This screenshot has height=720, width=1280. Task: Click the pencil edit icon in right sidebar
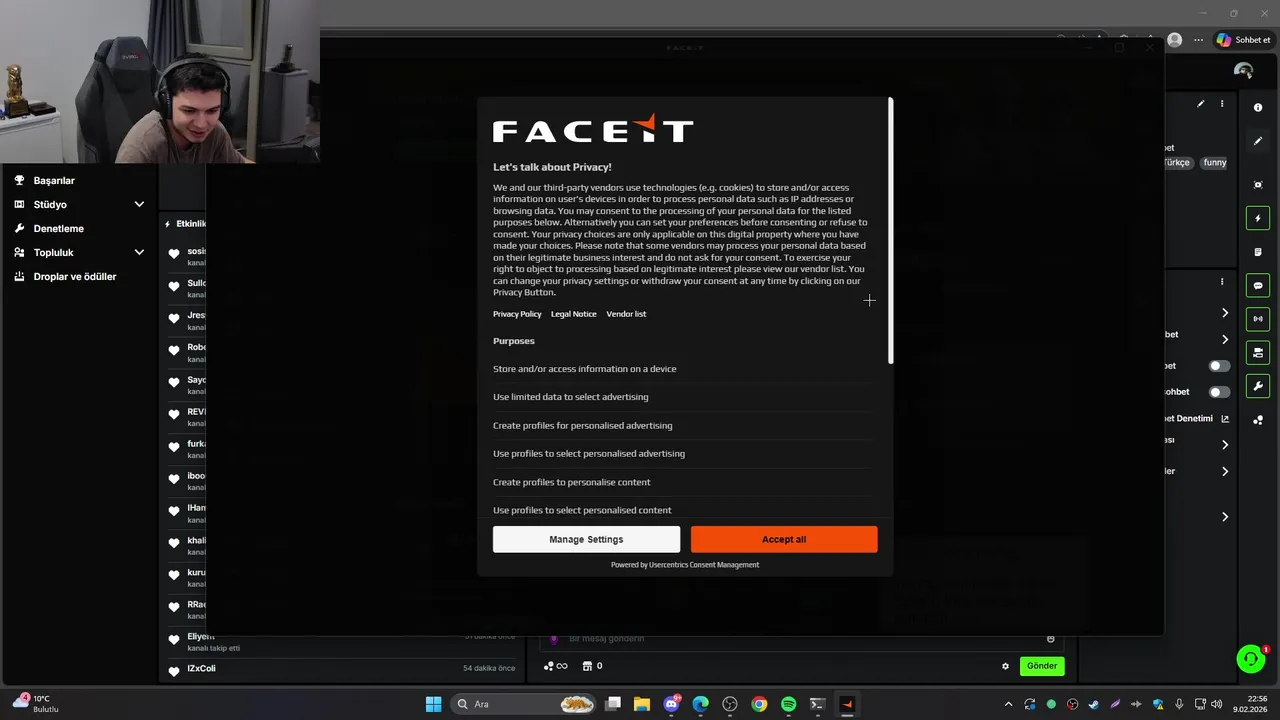pyautogui.click(x=1258, y=141)
